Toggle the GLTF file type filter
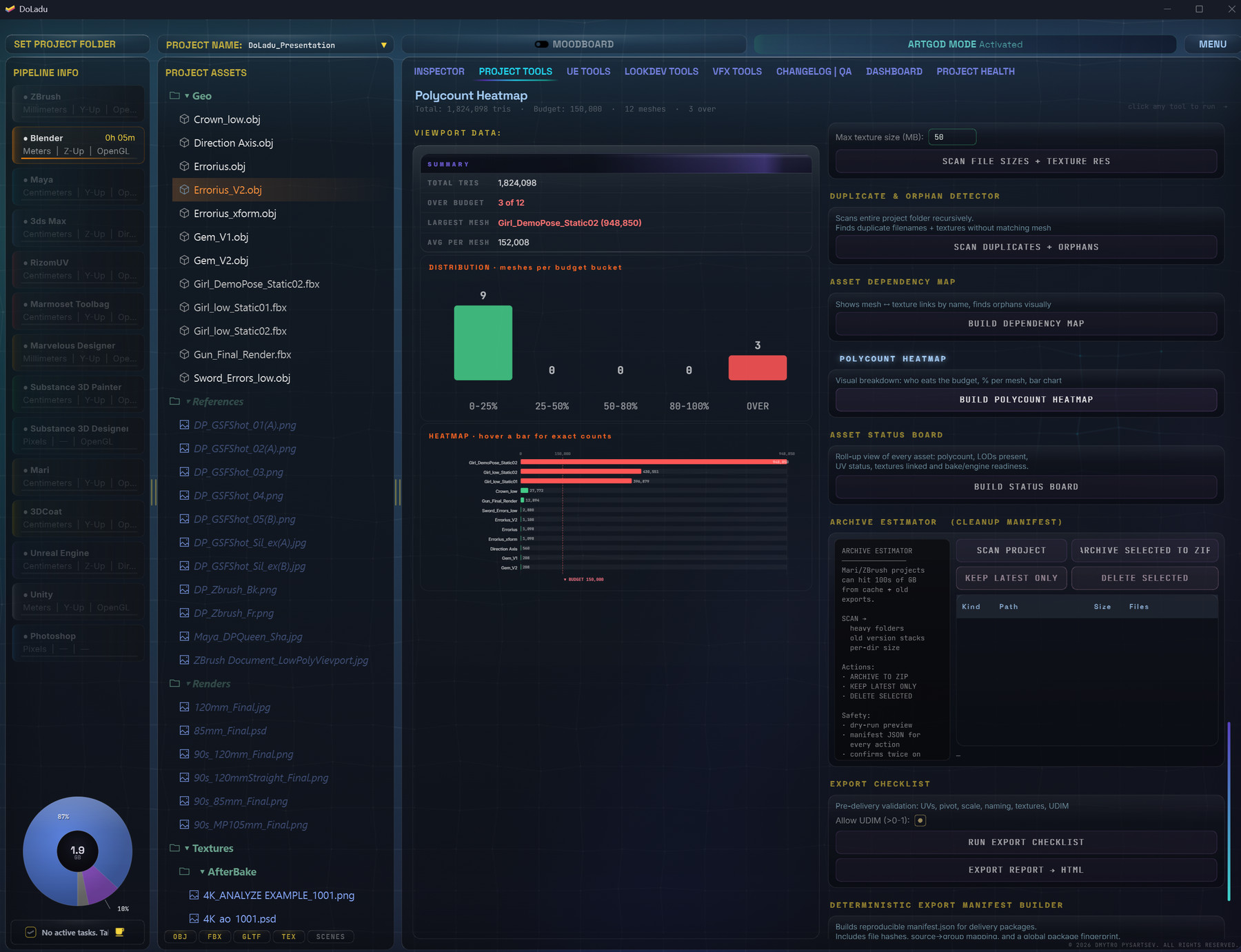 tap(252, 936)
